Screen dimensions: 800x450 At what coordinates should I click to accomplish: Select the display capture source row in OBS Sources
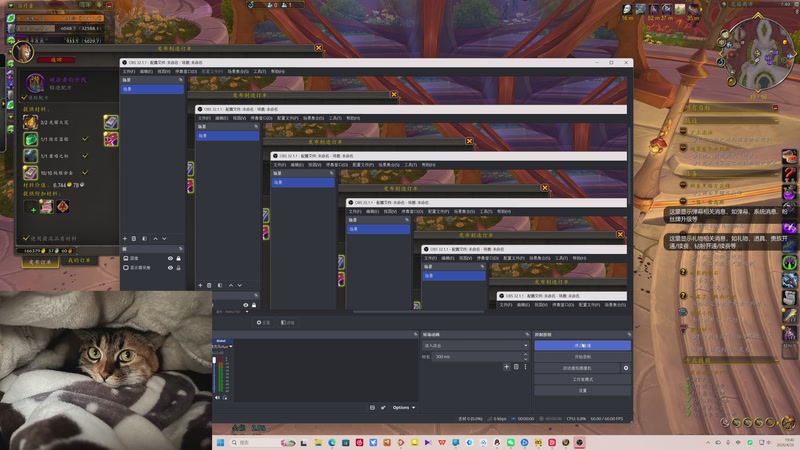point(152,267)
